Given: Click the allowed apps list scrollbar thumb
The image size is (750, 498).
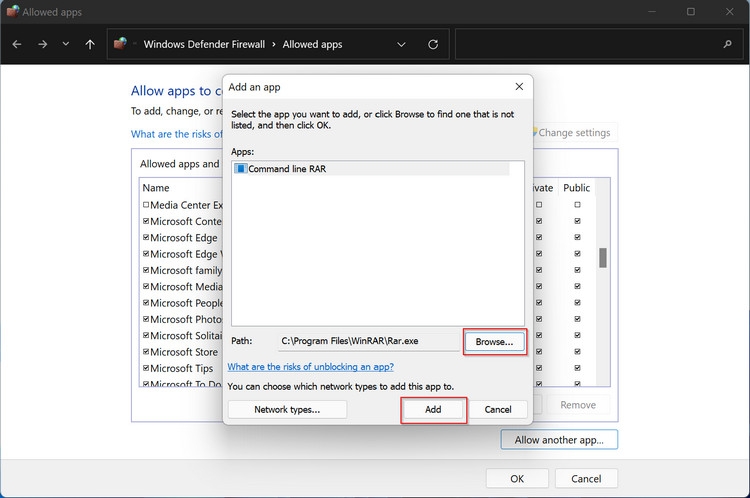Looking at the screenshot, I should click(603, 258).
